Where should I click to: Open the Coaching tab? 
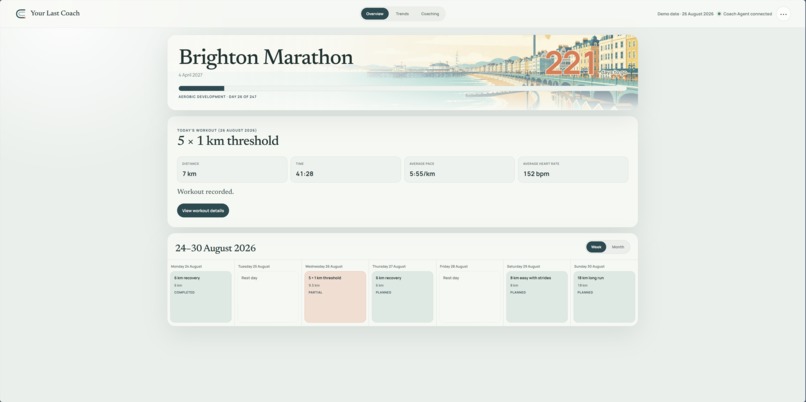pyautogui.click(x=430, y=14)
